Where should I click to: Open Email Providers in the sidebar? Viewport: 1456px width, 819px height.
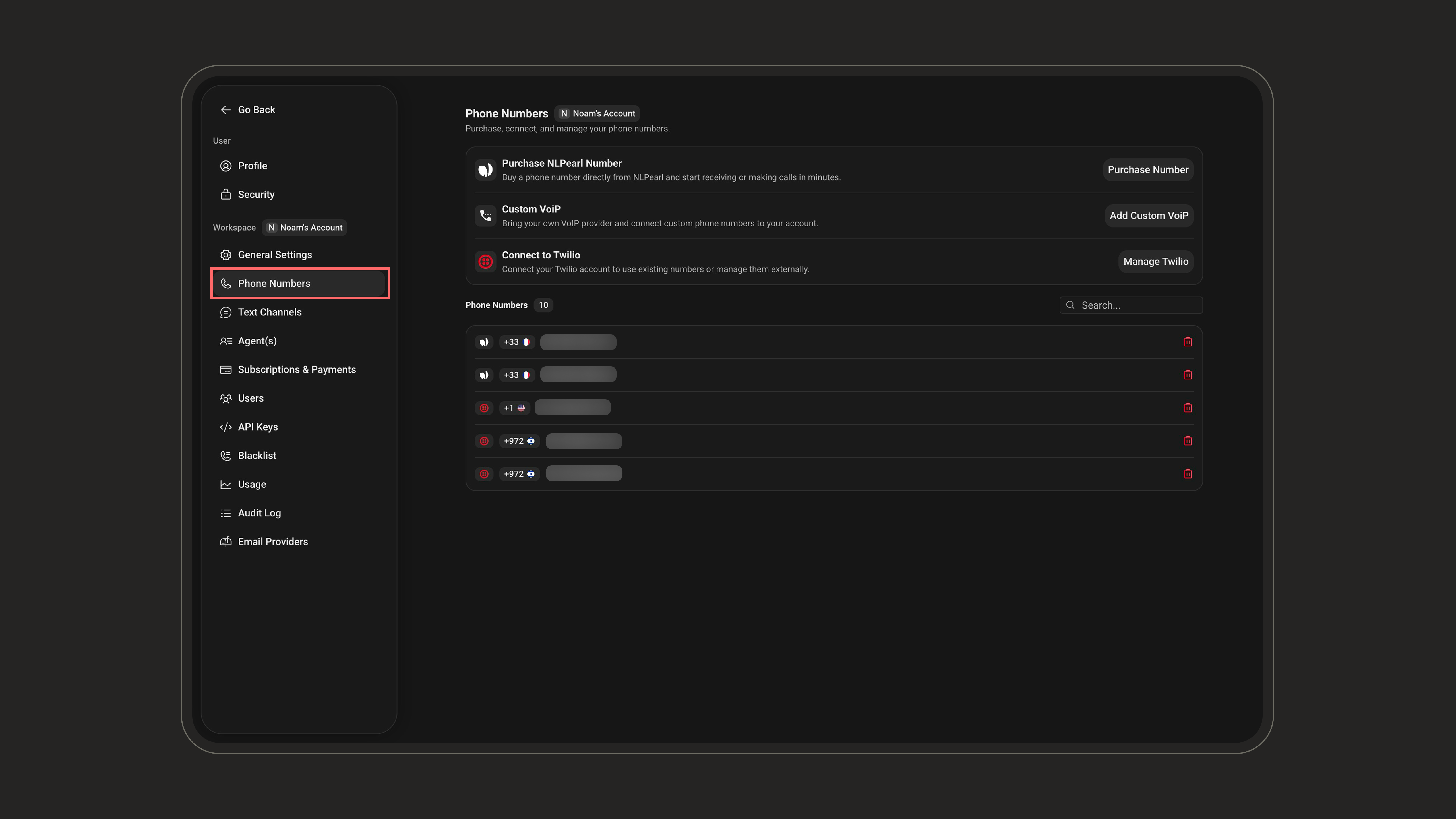(299, 541)
